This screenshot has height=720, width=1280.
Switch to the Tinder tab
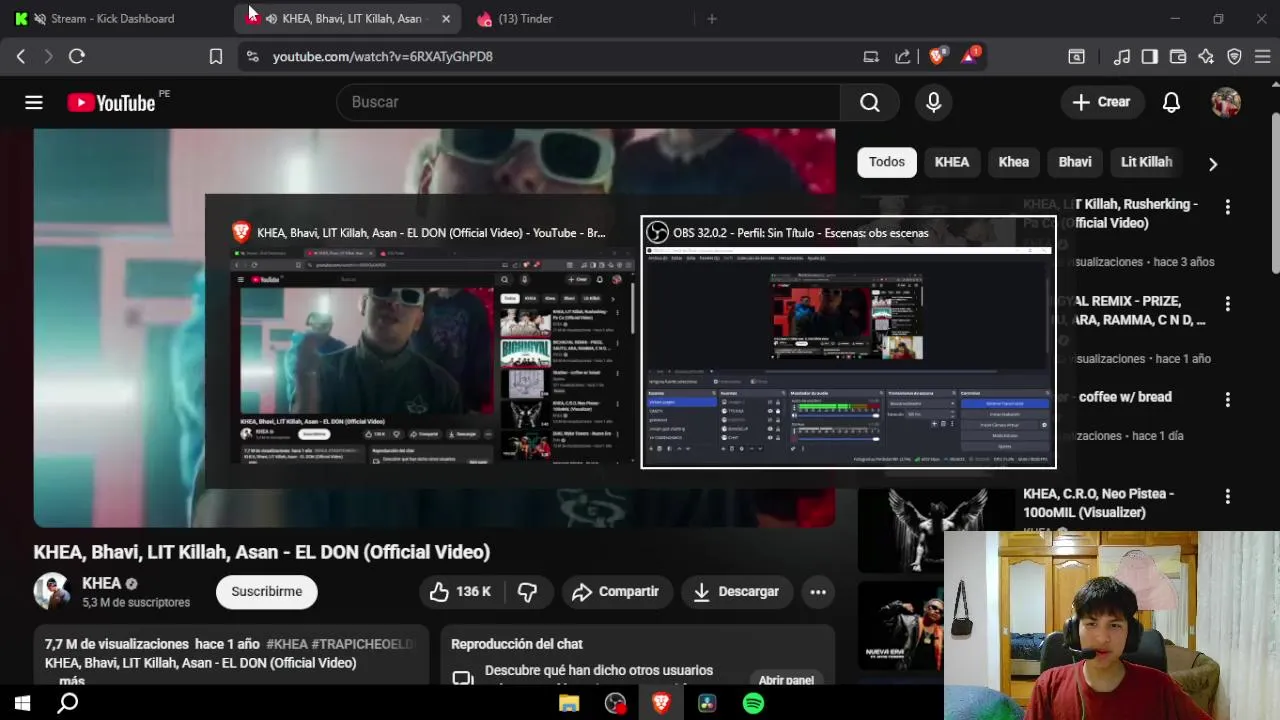(525, 19)
